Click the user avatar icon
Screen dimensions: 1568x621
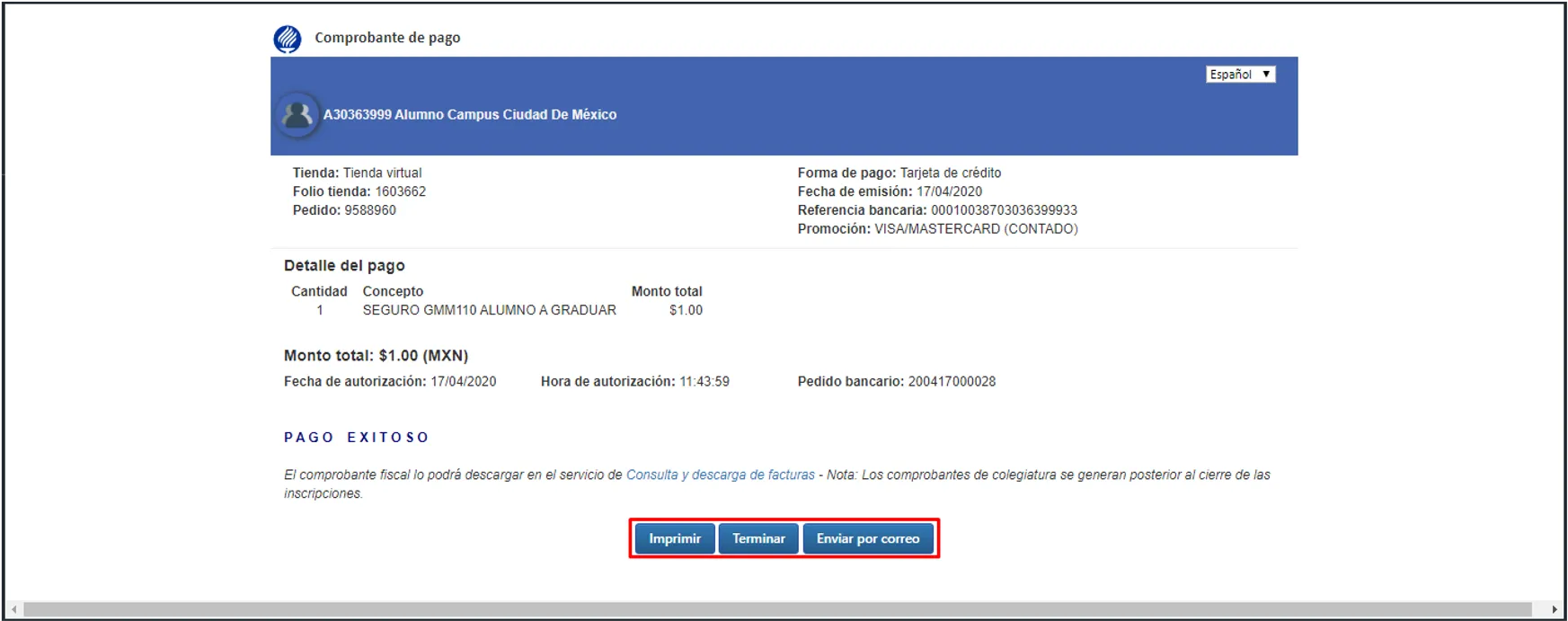pyautogui.click(x=297, y=115)
